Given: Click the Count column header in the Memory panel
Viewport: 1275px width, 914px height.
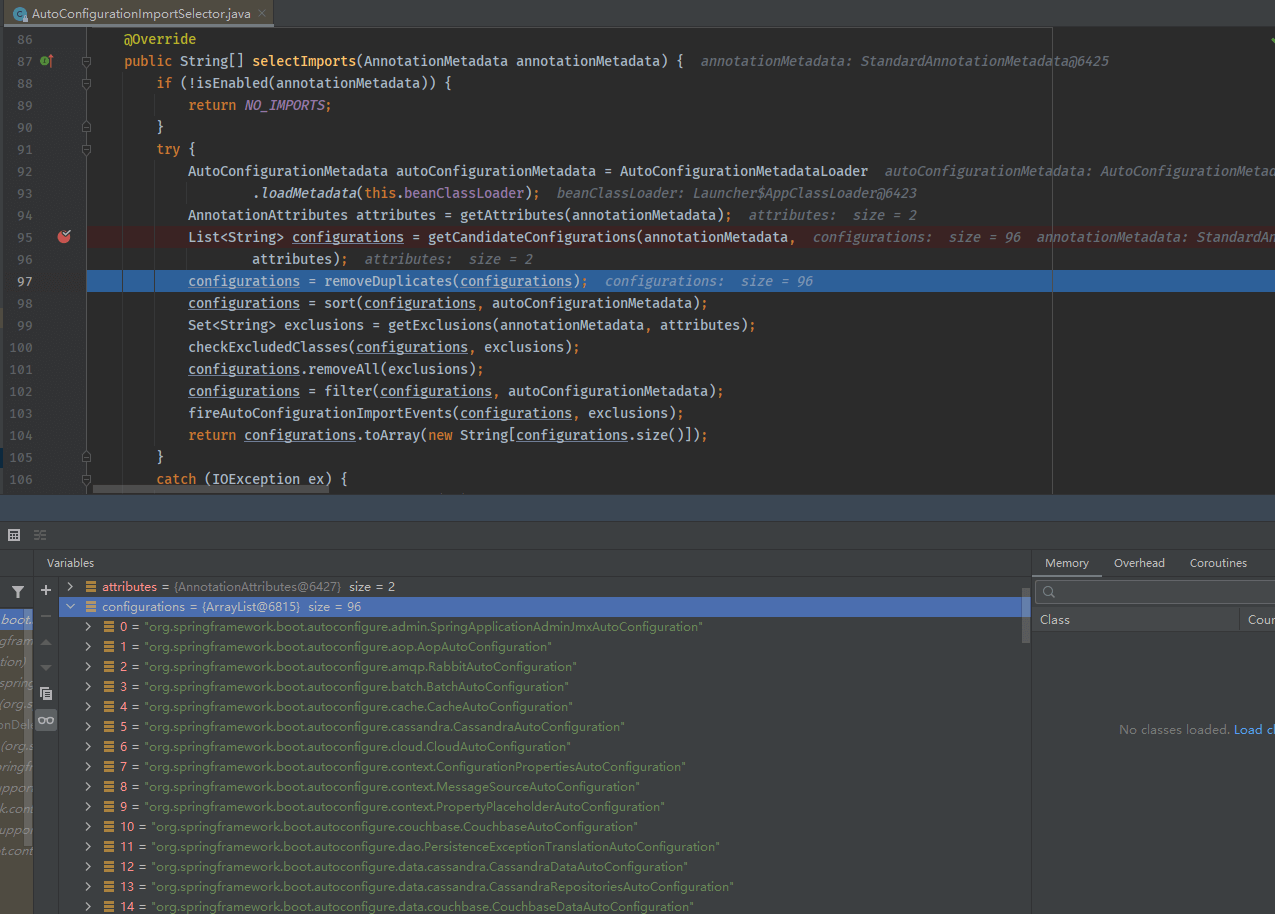Looking at the screenshot, I should click(x=1258, y=620).
